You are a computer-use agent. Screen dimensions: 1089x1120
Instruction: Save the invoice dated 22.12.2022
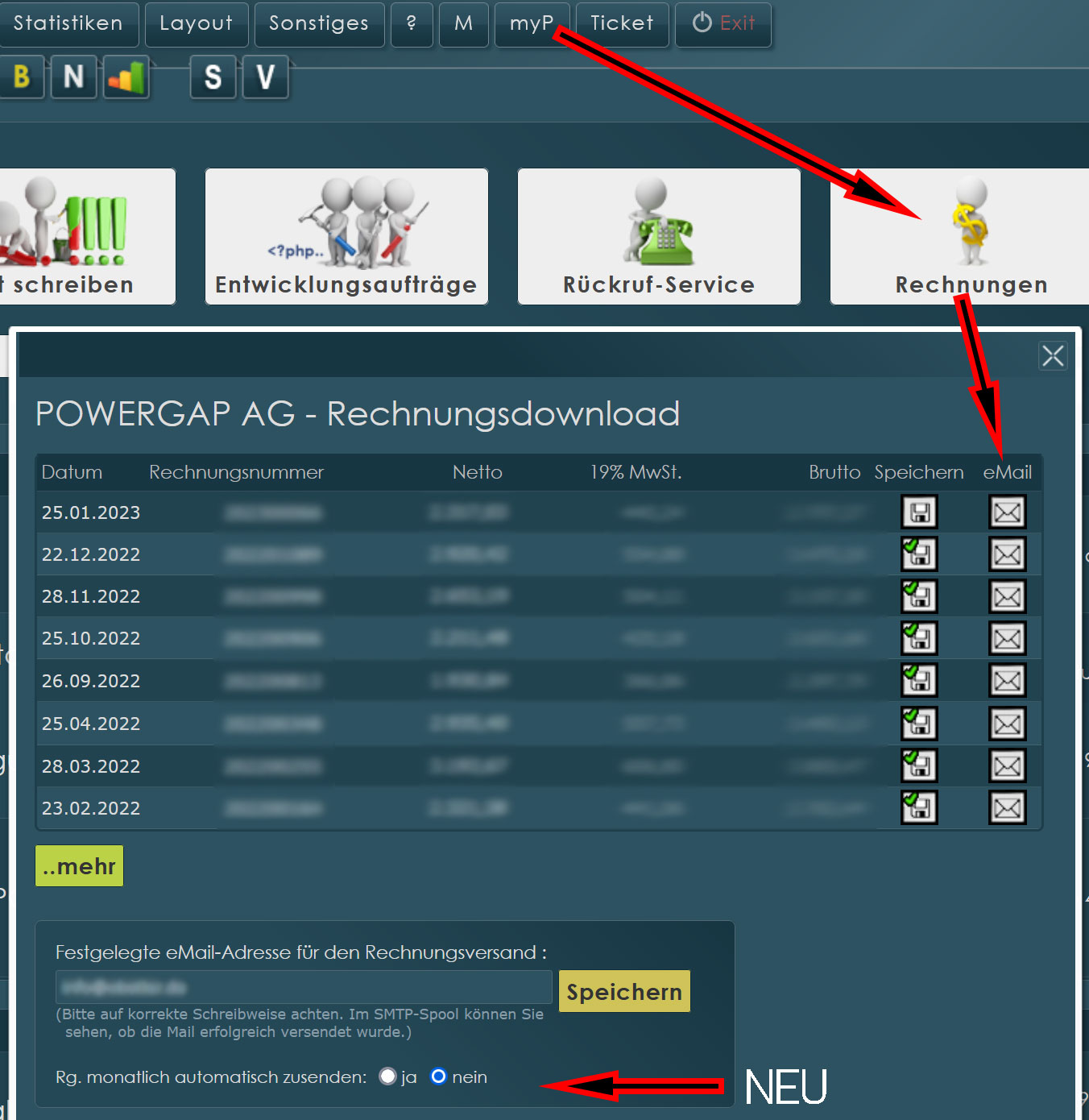919,554
